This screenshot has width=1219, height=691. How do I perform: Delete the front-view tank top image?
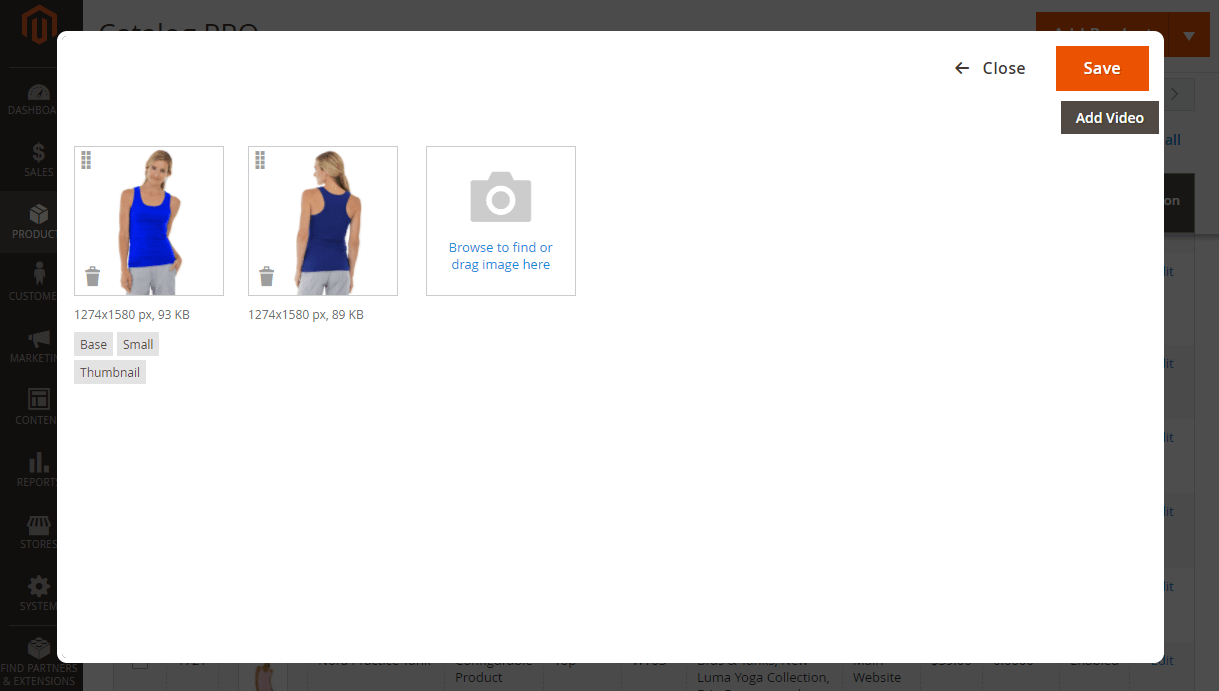pyautogui.click(x=93, y=276)
